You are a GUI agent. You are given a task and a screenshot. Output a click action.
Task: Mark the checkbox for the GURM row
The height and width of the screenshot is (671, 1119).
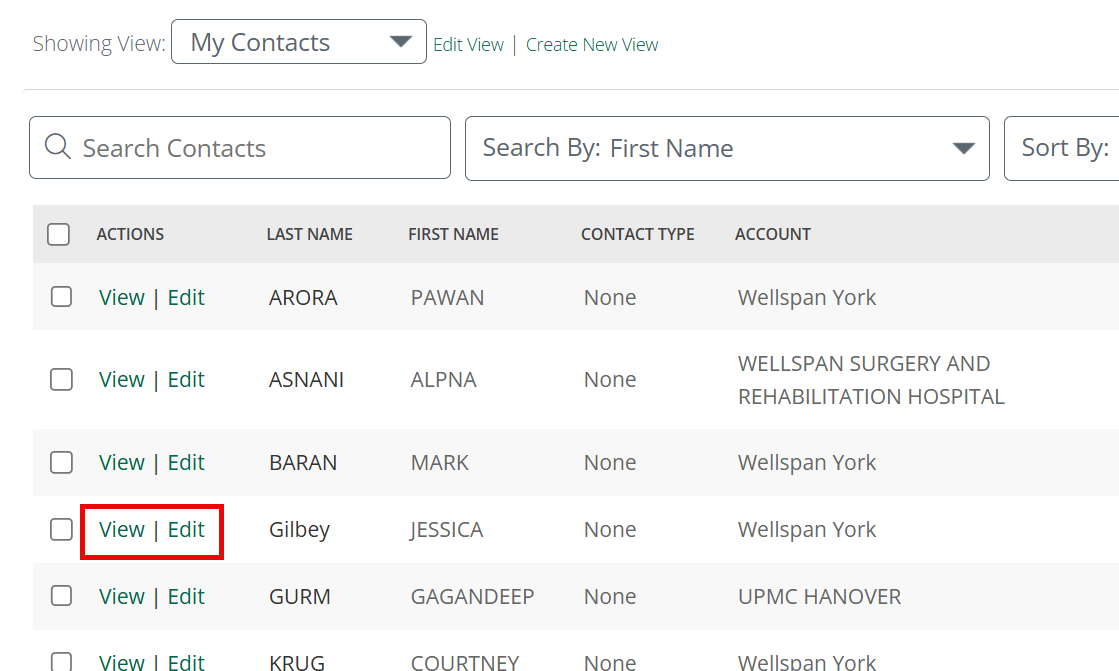click(61, 595)
